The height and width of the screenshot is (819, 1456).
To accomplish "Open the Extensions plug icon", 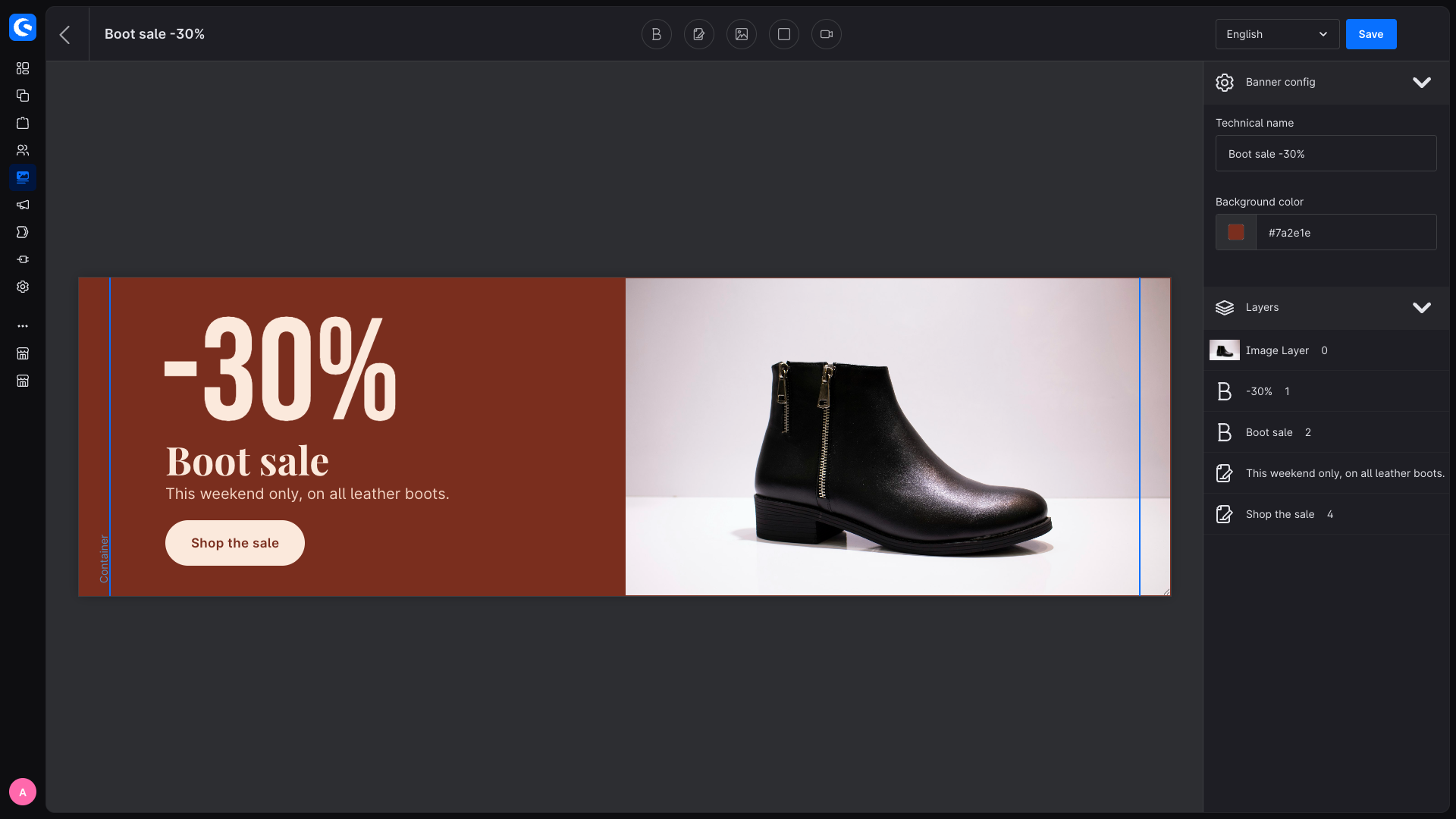I will (x=23, y=259).
